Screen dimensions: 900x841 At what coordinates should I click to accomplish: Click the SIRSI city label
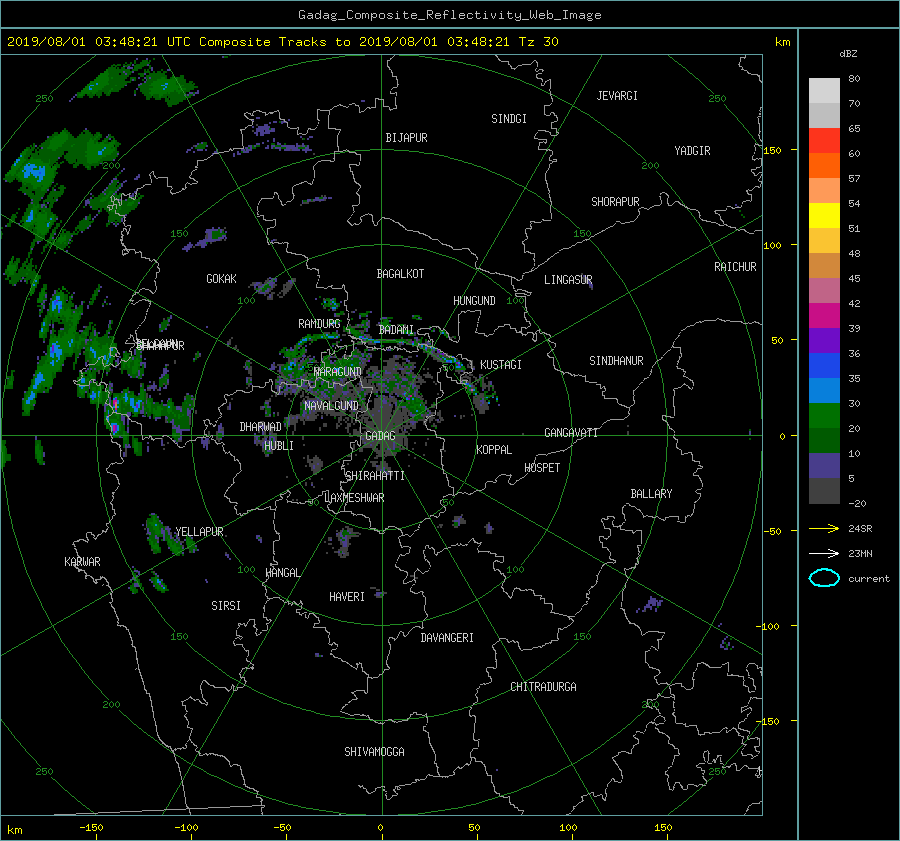click(226, 606)
